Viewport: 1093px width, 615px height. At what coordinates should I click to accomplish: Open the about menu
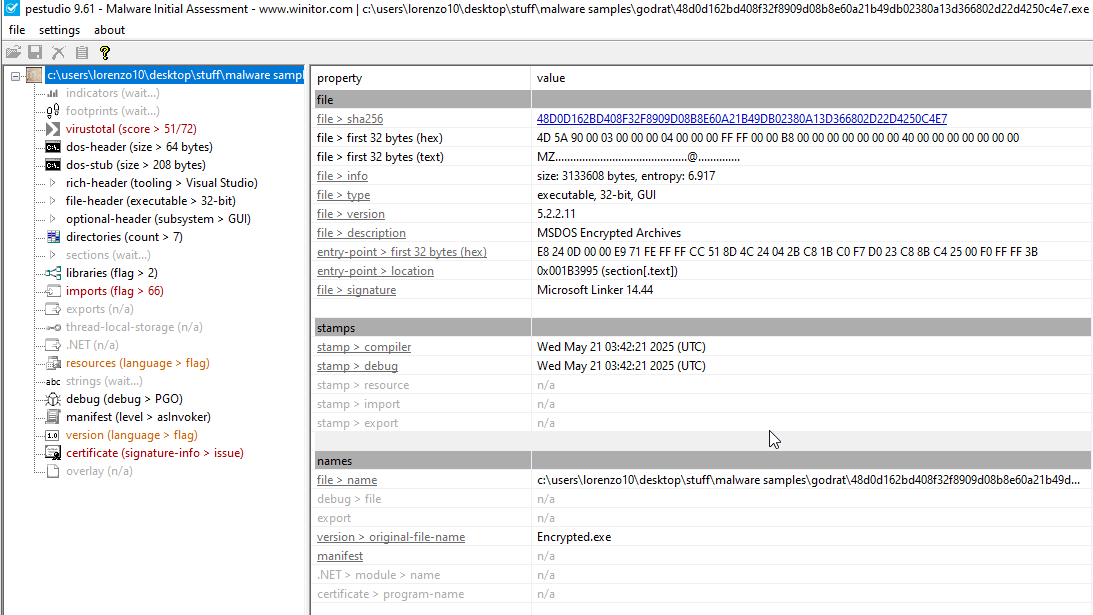[109, 30]
